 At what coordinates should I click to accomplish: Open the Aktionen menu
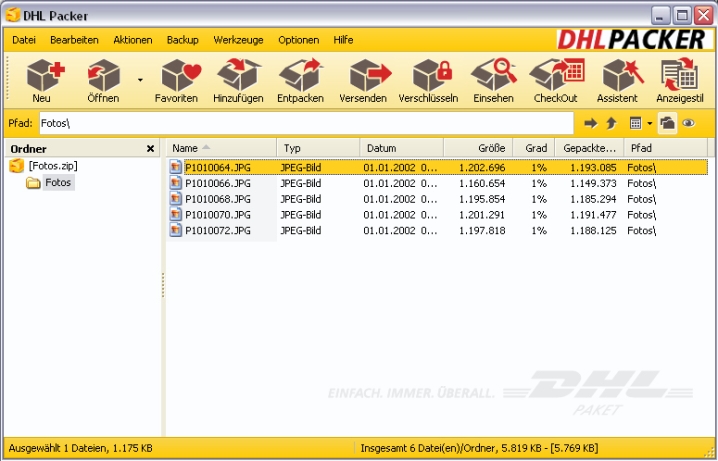coord(133,40)
